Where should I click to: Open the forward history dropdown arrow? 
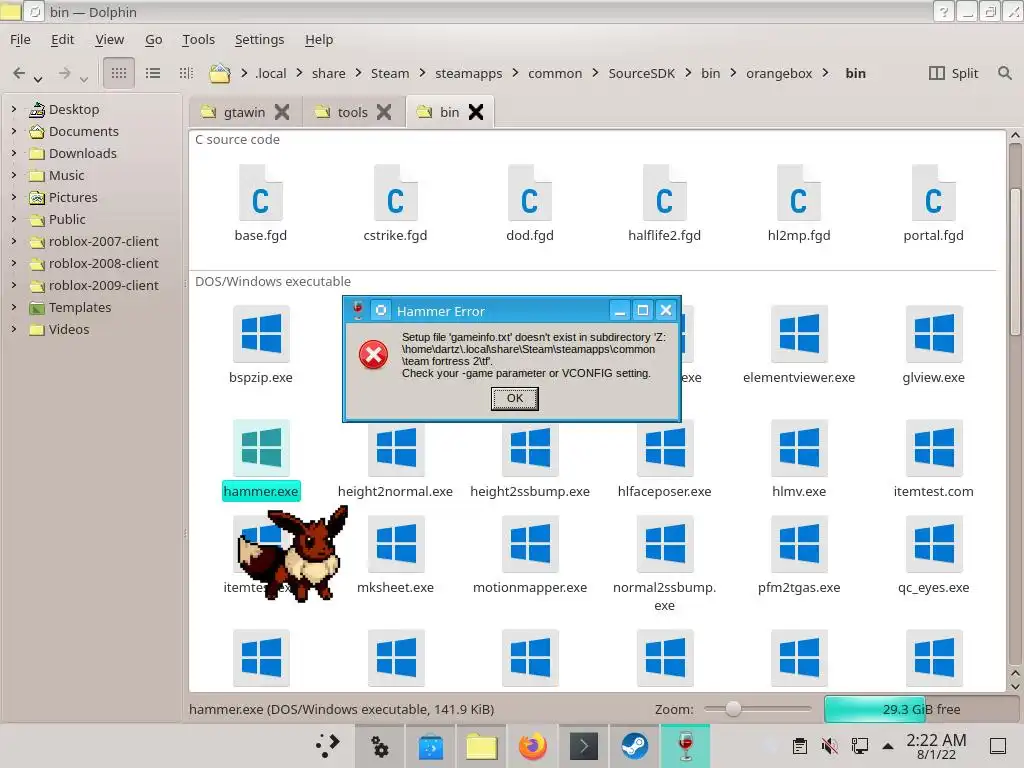84,78
